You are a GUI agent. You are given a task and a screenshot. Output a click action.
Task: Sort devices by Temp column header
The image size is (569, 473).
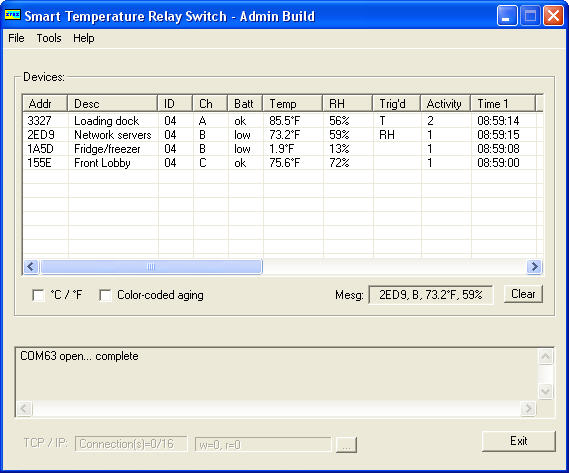[293, 103]
